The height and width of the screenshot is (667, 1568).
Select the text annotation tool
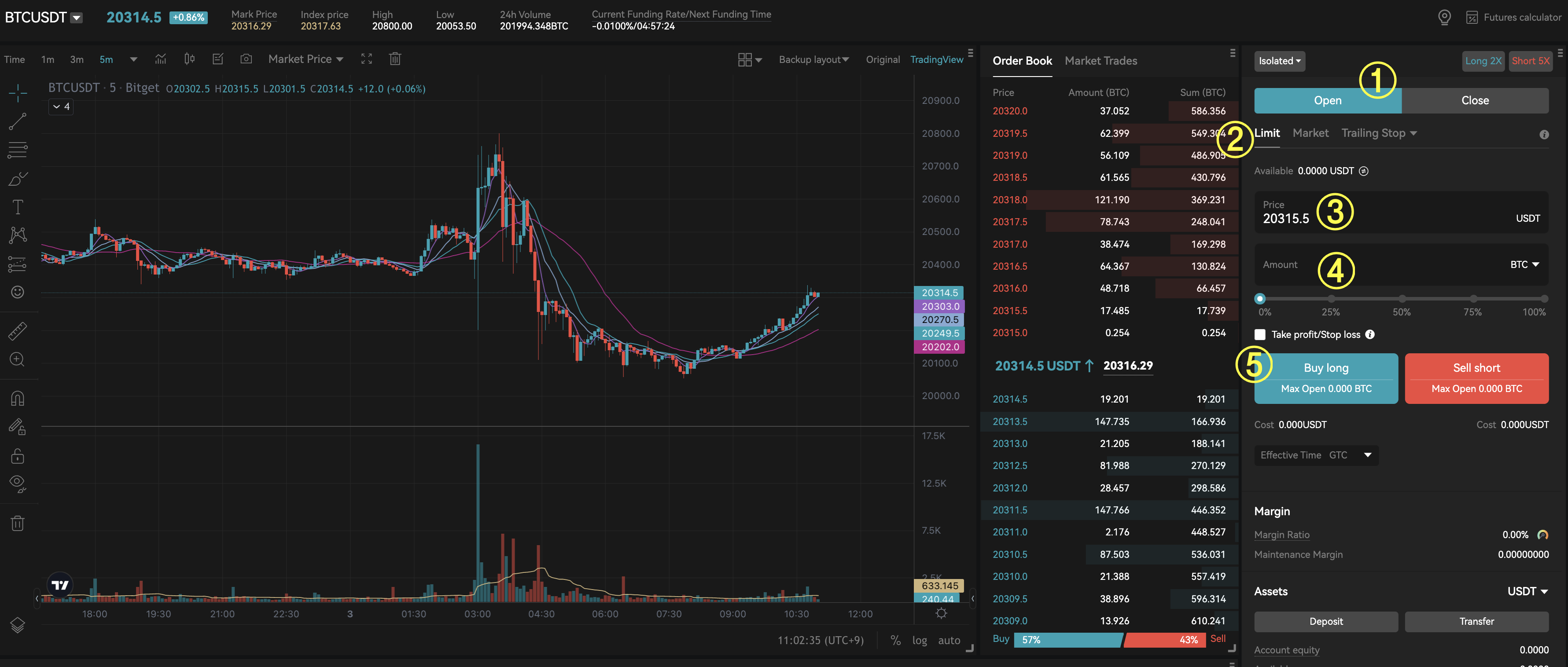tap(18, 207)
